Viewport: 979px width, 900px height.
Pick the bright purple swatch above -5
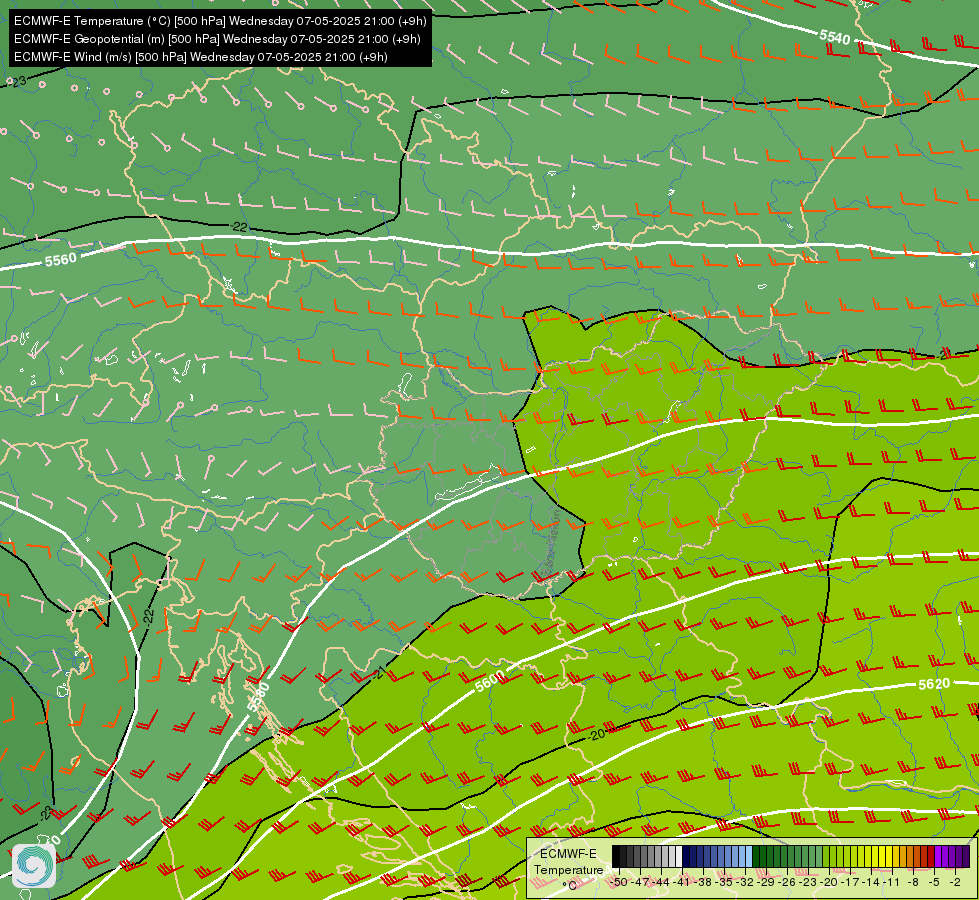coord(938,856)
